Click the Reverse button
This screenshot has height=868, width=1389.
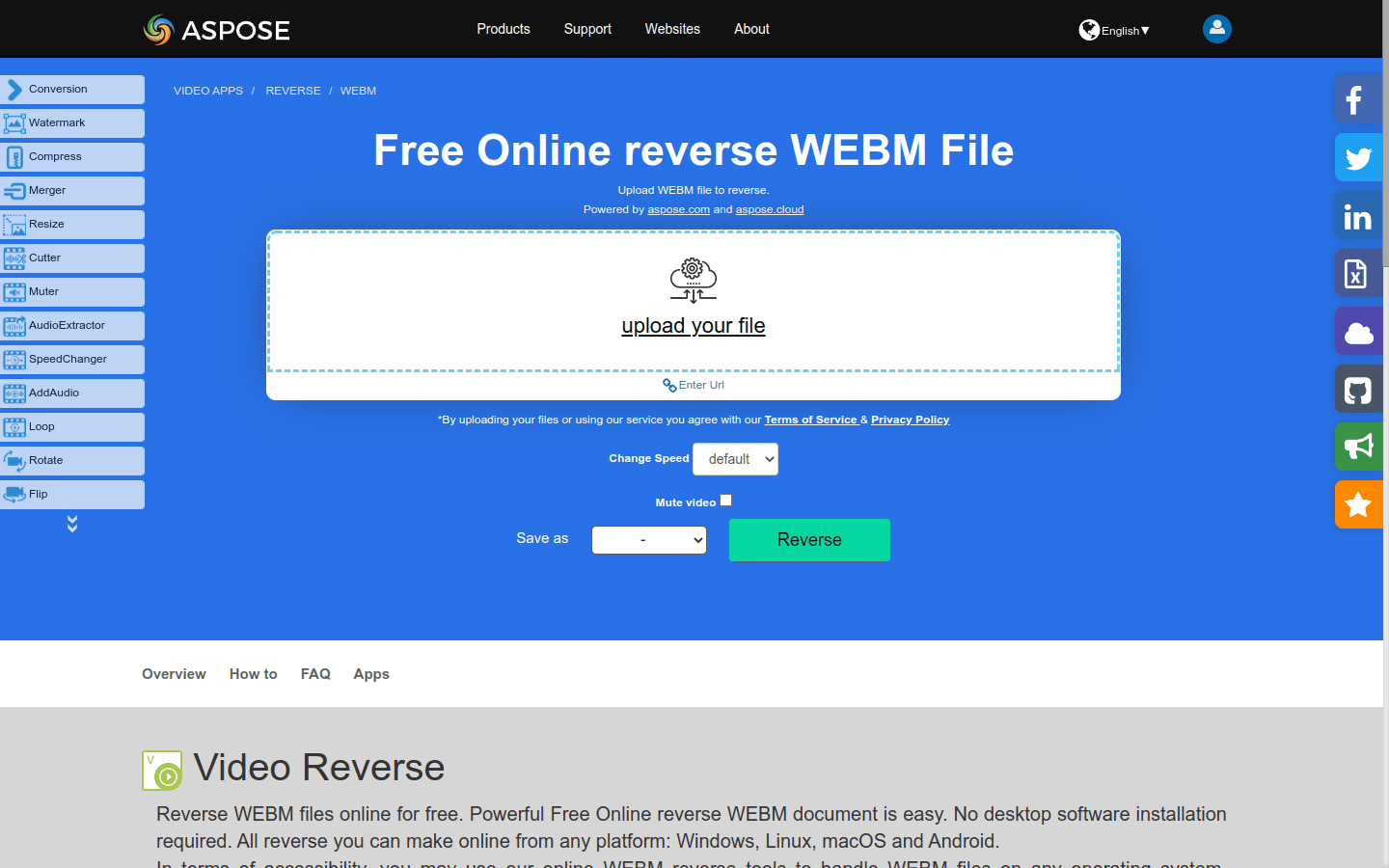(809, 540)
